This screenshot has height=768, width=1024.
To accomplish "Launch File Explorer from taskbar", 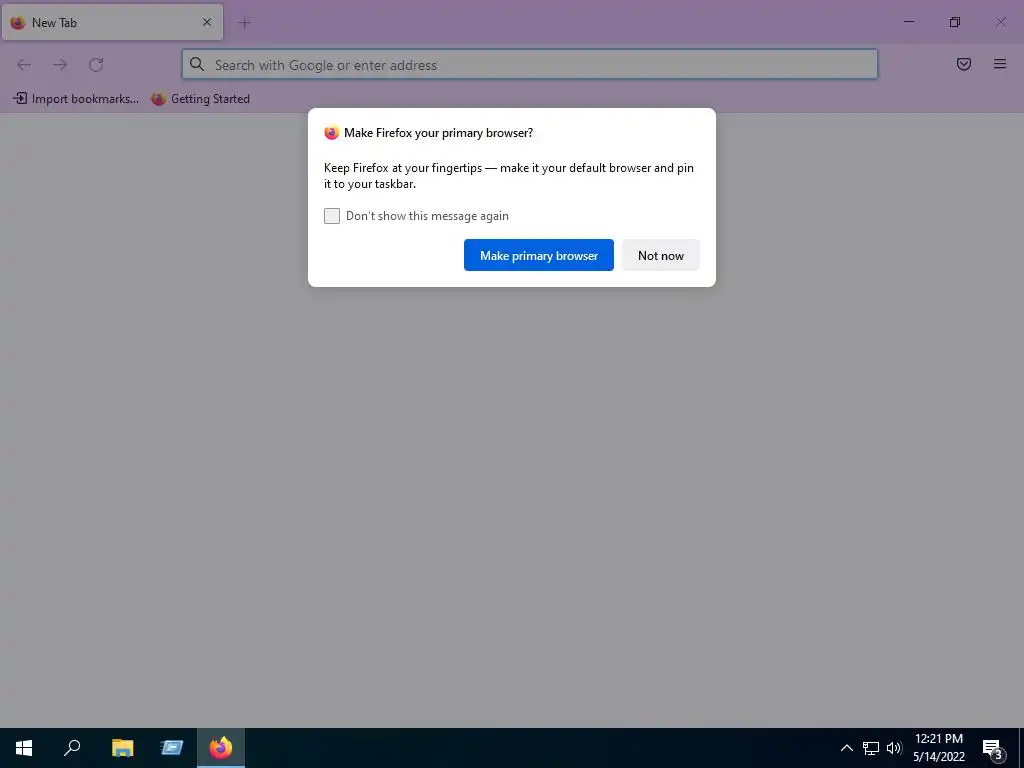I will click(x=123, y=748).
